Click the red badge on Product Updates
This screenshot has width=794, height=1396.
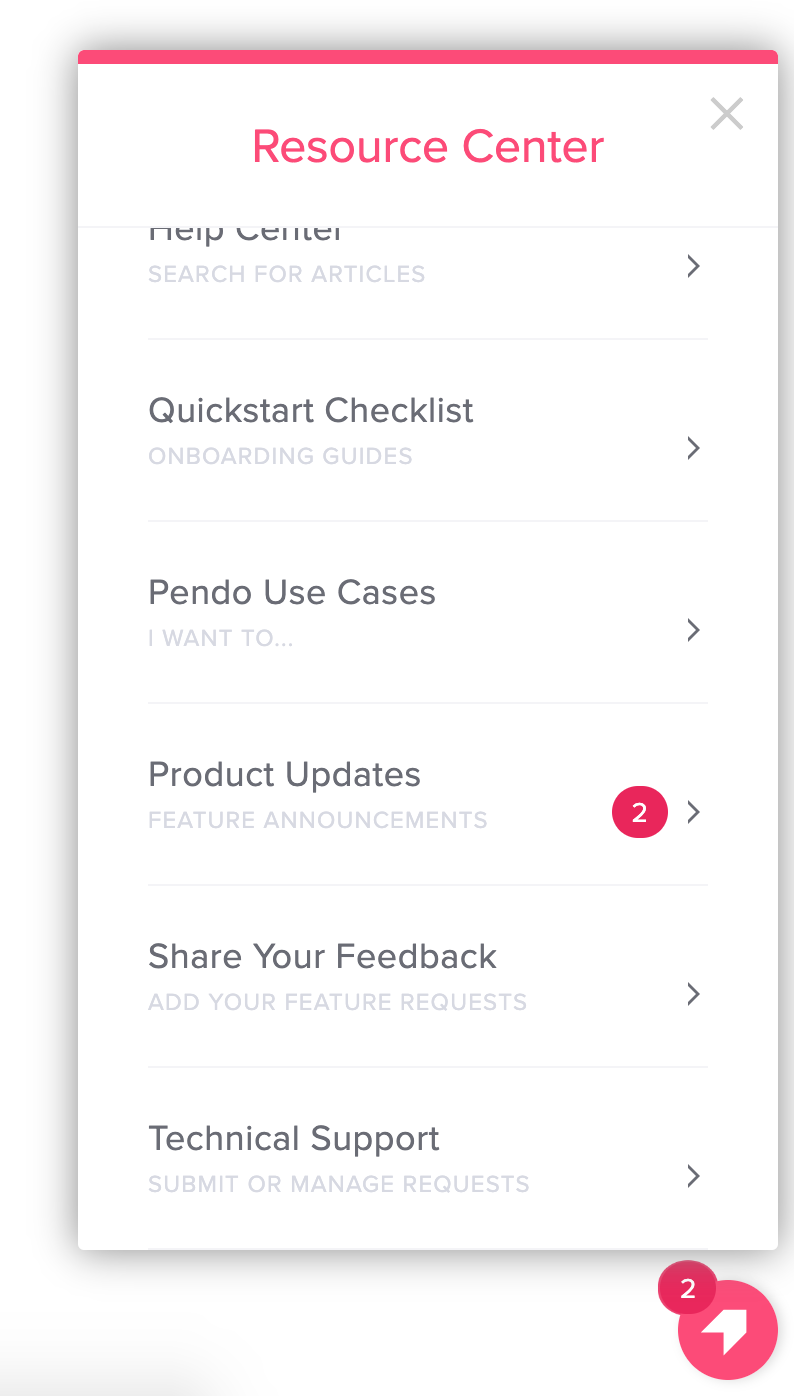pyautogui.click(x=640, y=812)
